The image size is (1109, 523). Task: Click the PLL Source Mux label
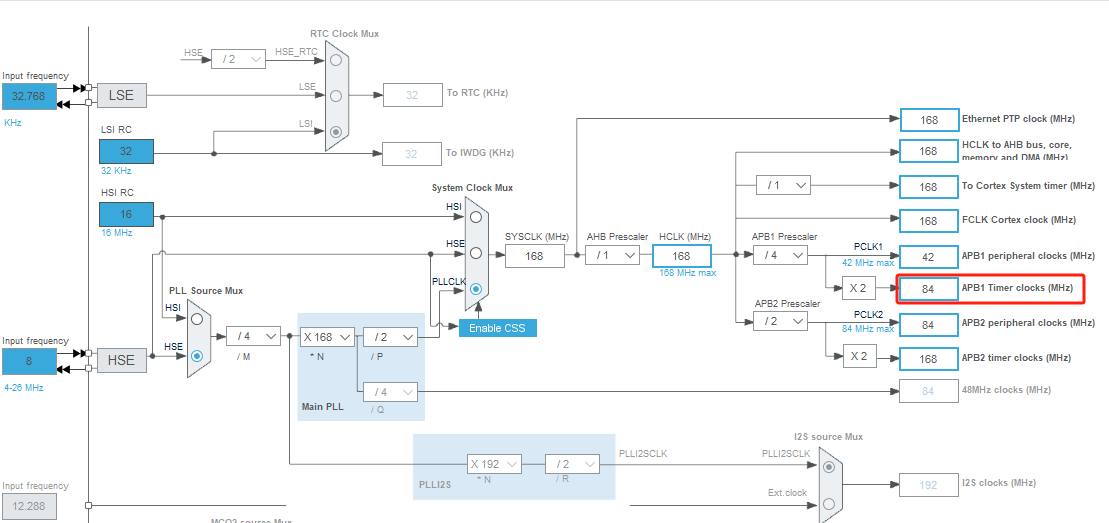point(206,291)
